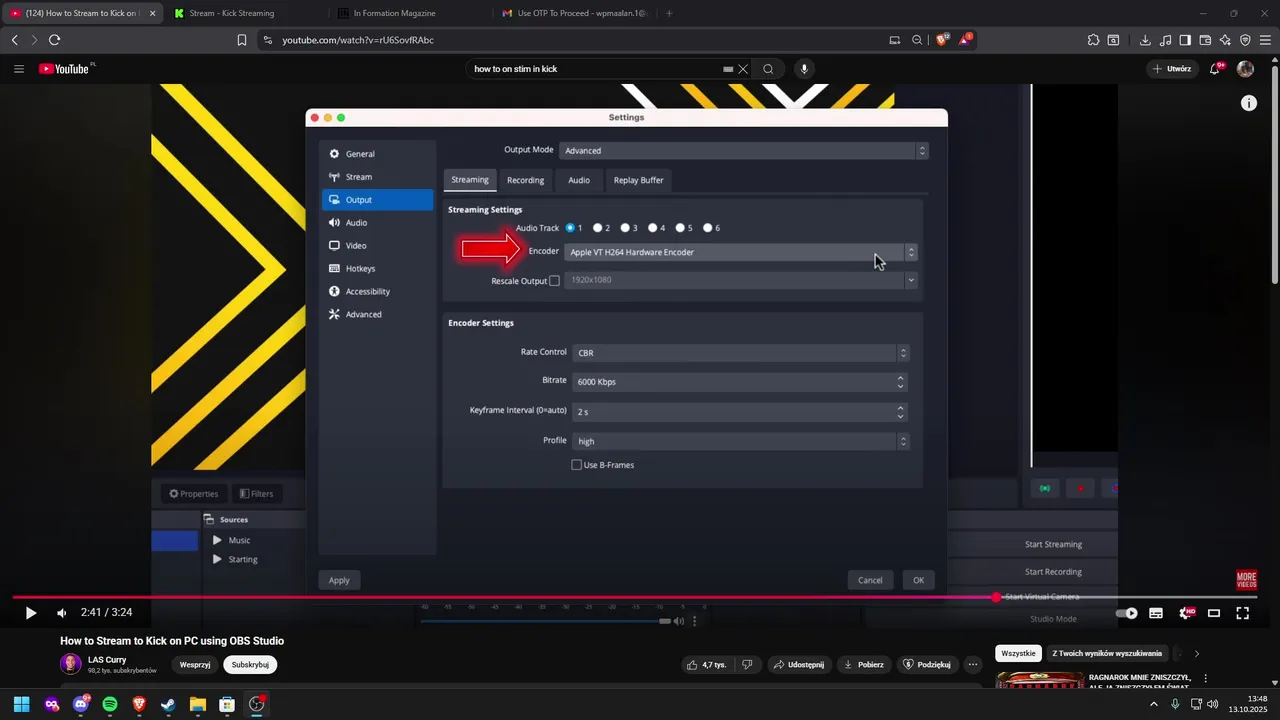Open the video player settings gear
1280x720 pixels.
1186,613
